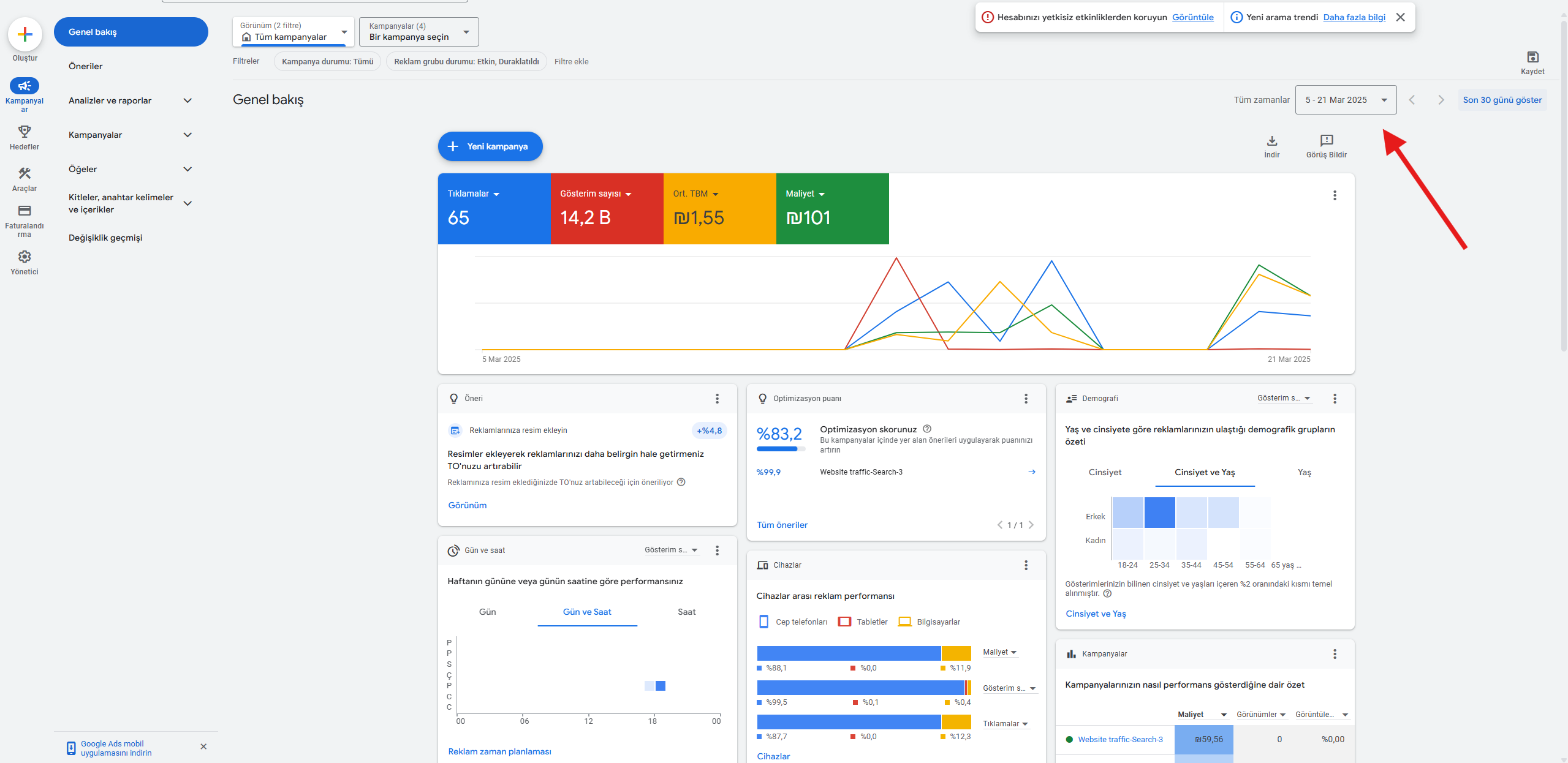Click the Oluştur plus icon
This screenshot has height=763, width=1568.
click(x=25, y=34)
